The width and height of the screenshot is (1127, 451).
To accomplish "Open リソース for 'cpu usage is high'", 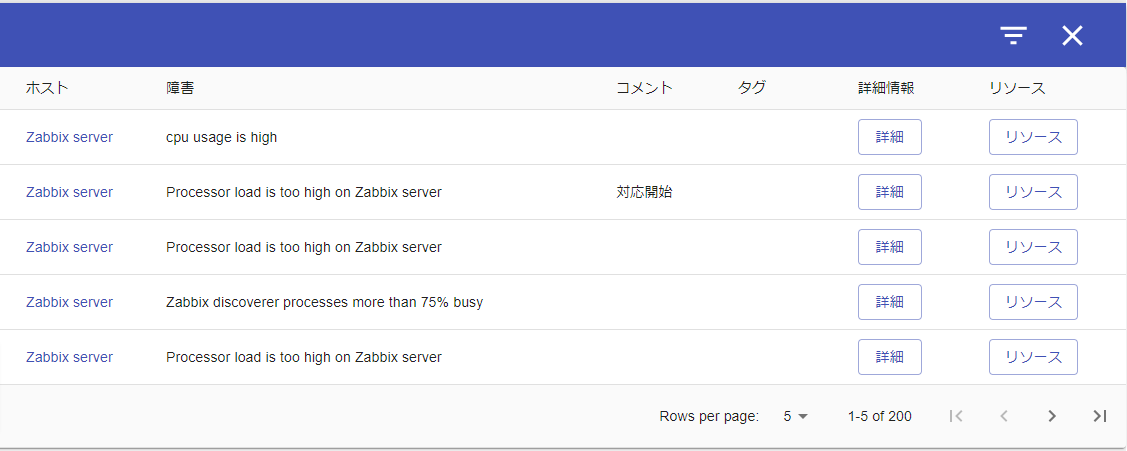I will 1033,137.
